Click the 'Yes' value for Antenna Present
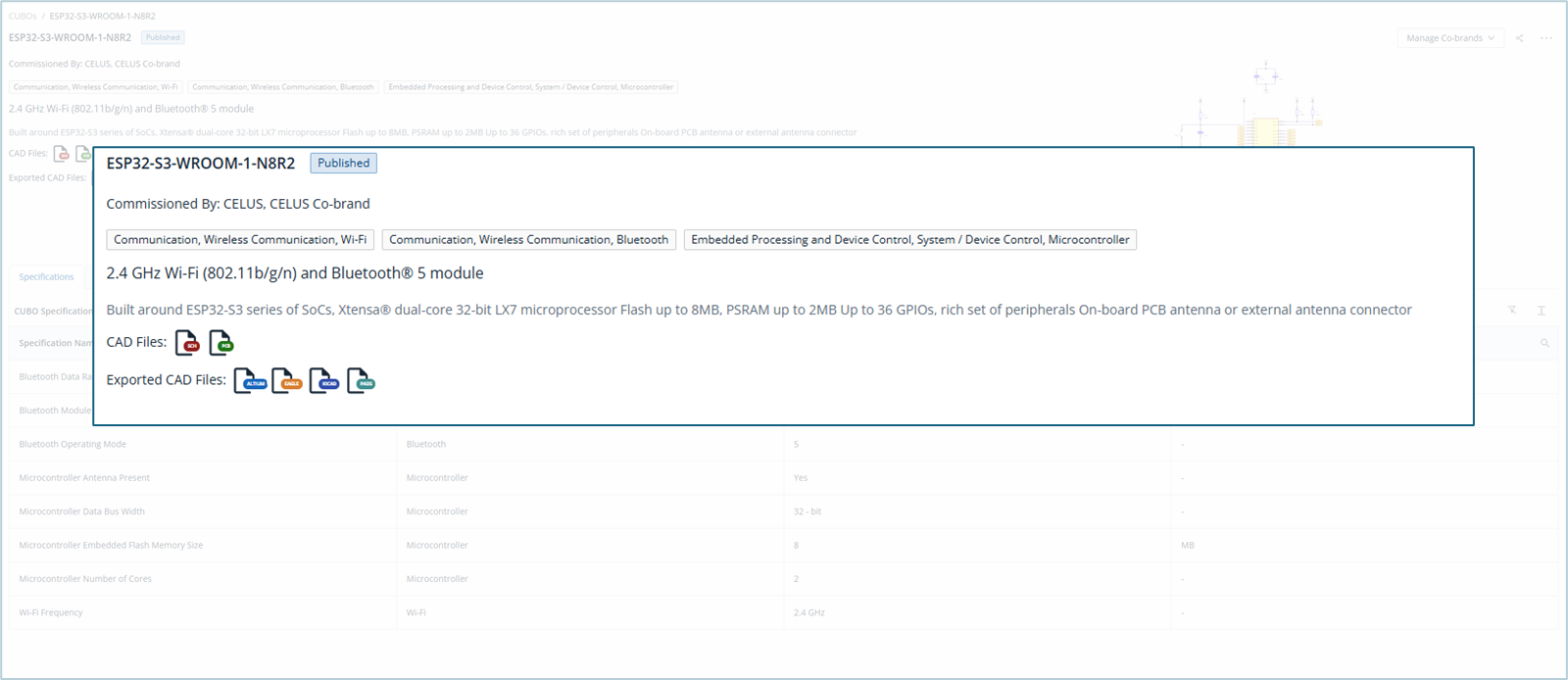The width and height of the screenshot is (1568, 680). tap(801, 478)
